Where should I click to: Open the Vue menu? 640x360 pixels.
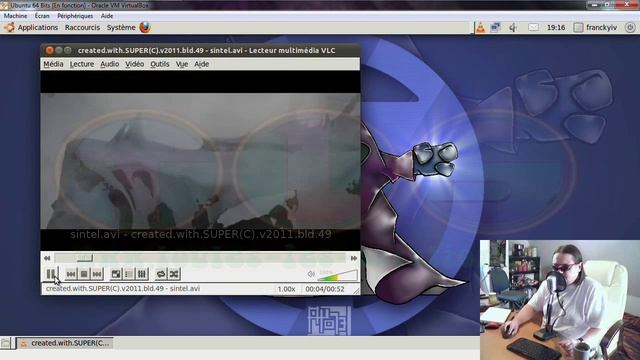click(182, 64)
